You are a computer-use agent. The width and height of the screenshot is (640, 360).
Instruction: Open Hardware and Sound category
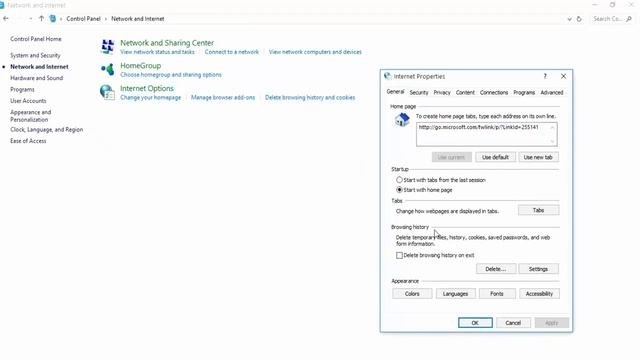(36, 78)
